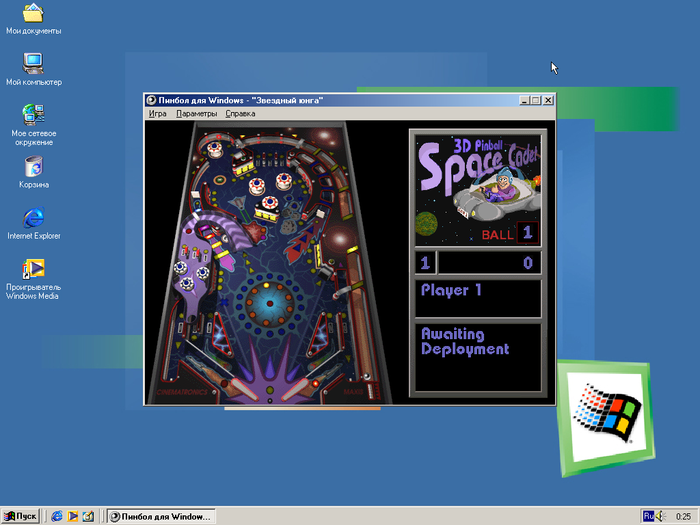Screen dimensions: 700x525
Task: Close the pinball window
Action: 548,100
